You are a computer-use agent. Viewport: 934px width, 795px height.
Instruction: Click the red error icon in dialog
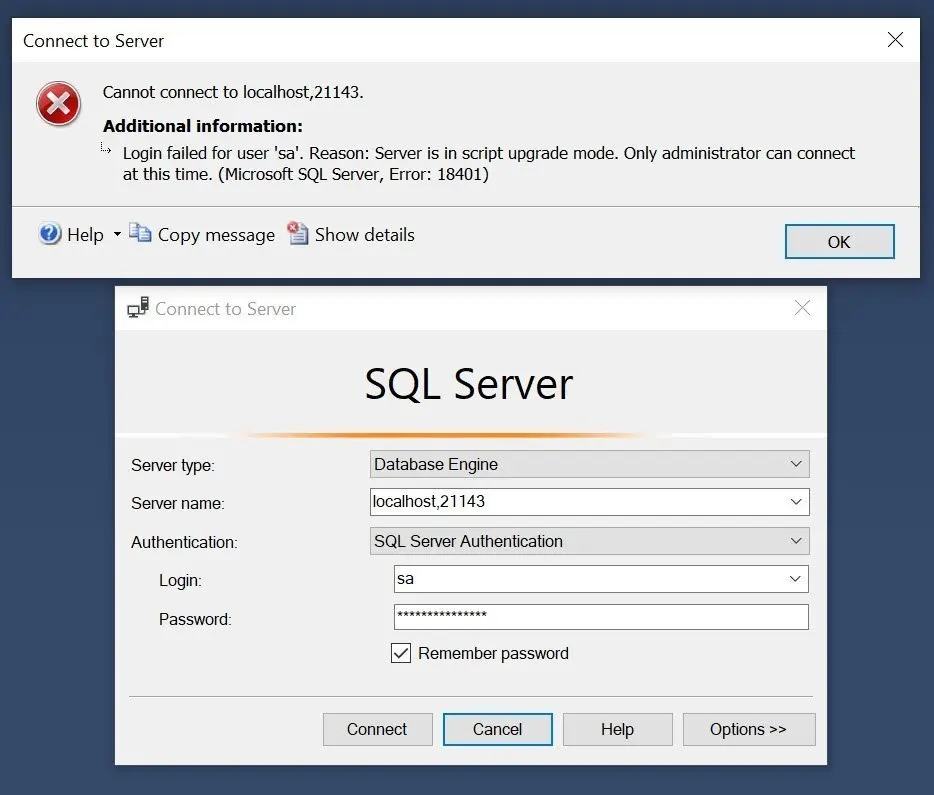pyautogui.click(x=58, y=104)
